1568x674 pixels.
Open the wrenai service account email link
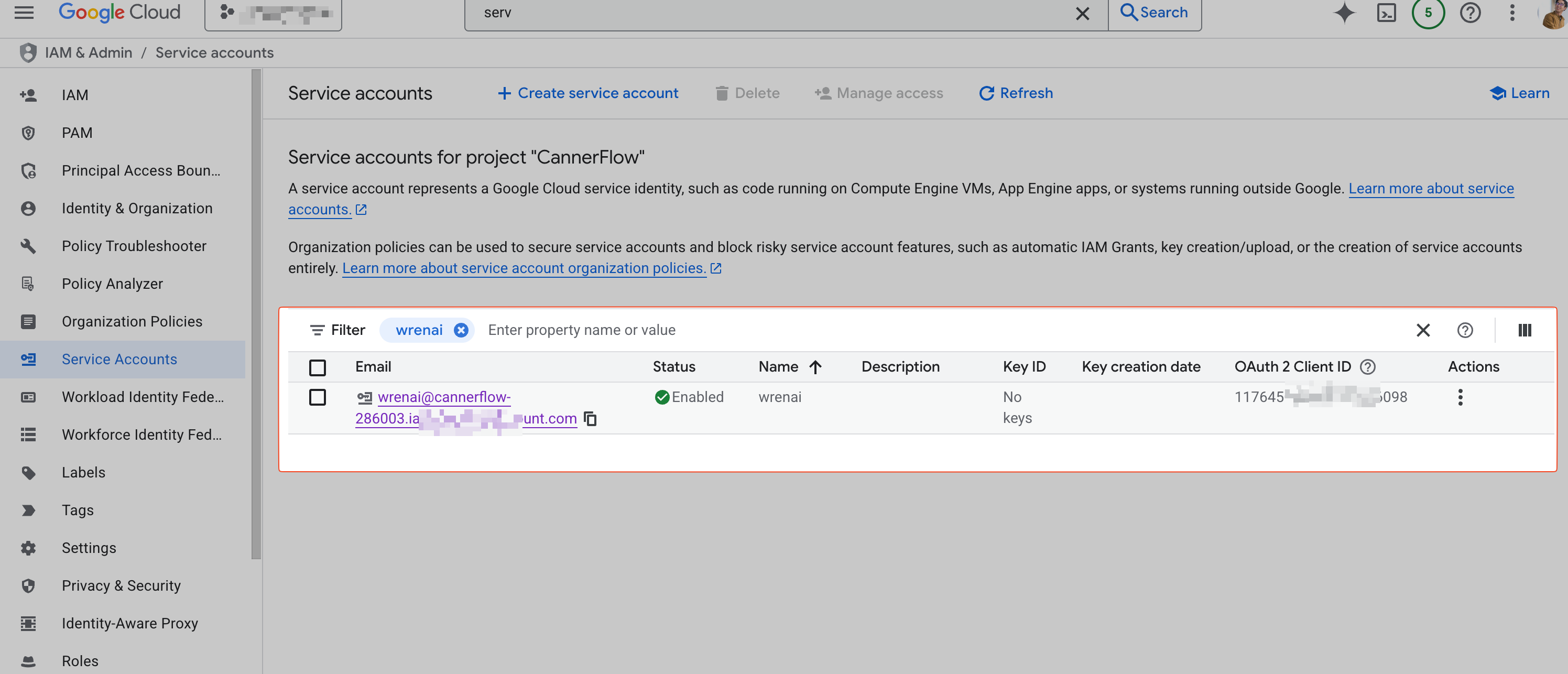(x=444, y=397)
